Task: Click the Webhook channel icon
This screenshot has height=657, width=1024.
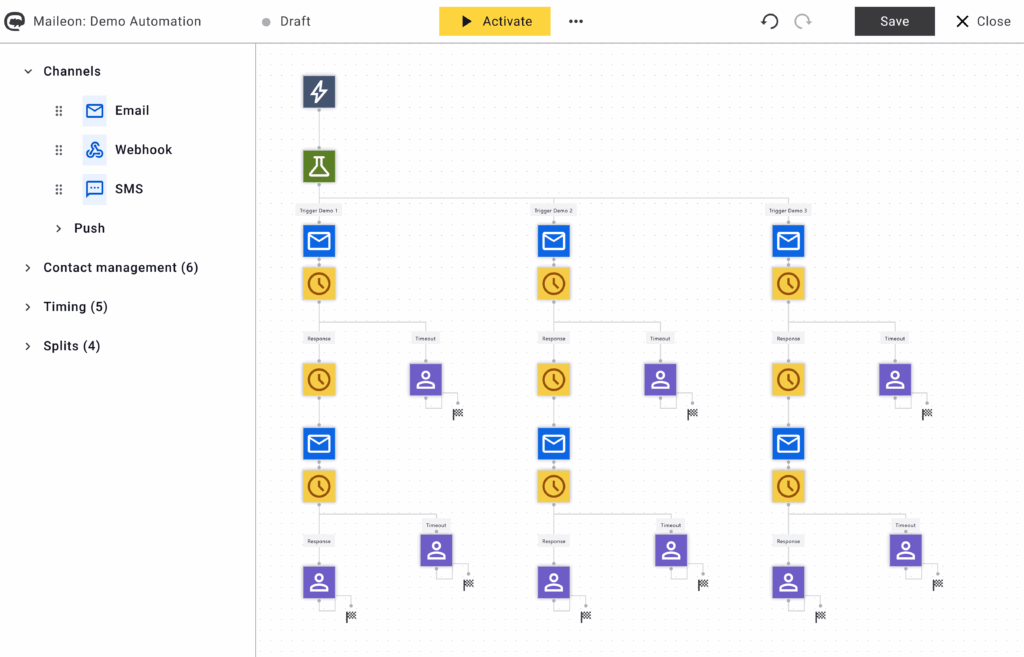Action: click(x=95, y=150)
